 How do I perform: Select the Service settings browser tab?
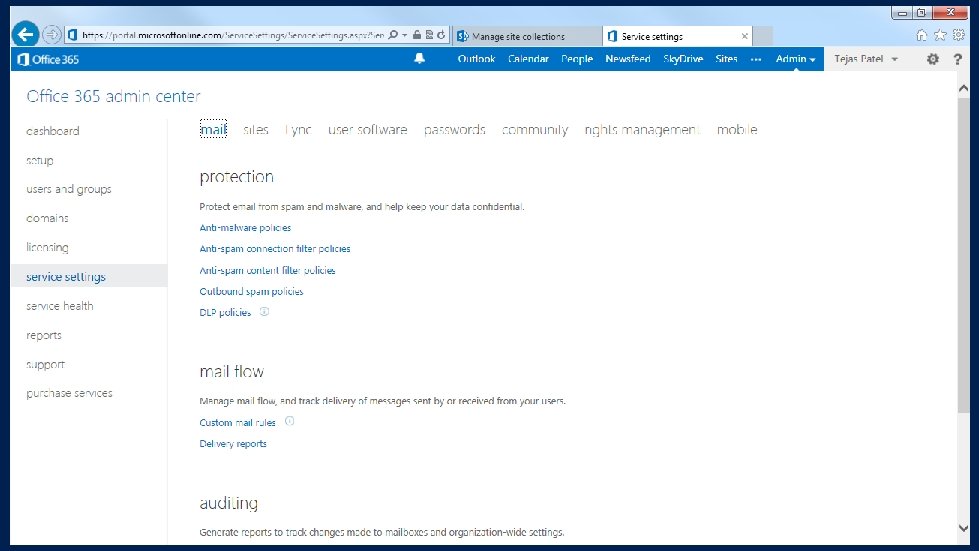677,36
